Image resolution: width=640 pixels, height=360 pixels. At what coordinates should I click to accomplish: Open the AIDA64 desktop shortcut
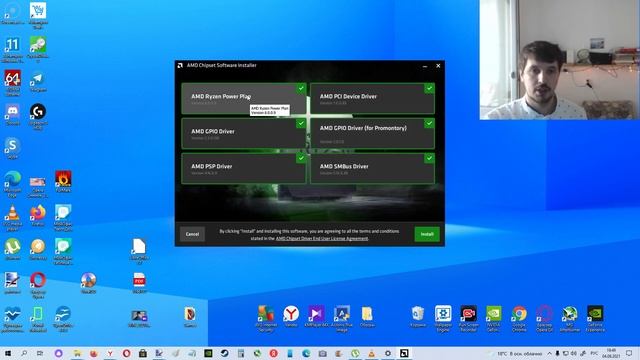[x=13, y=83]
